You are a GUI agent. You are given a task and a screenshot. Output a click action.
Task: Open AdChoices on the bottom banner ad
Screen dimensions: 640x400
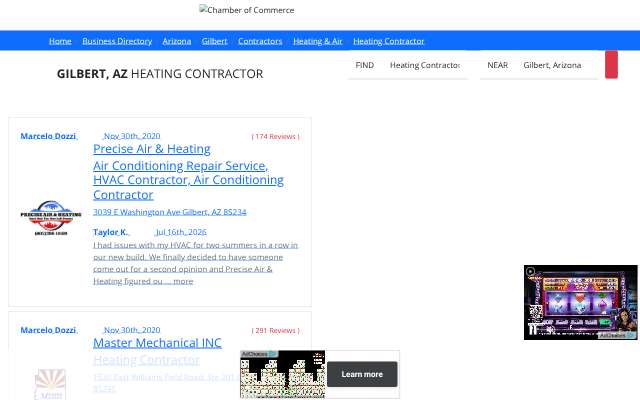[x=259, y=354]
